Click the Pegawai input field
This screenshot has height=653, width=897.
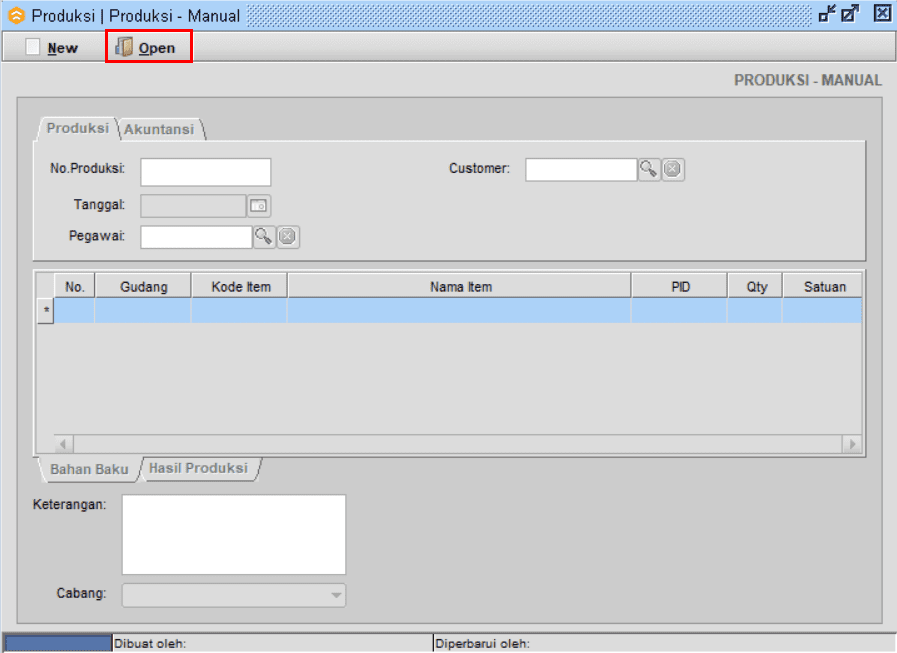196,237
